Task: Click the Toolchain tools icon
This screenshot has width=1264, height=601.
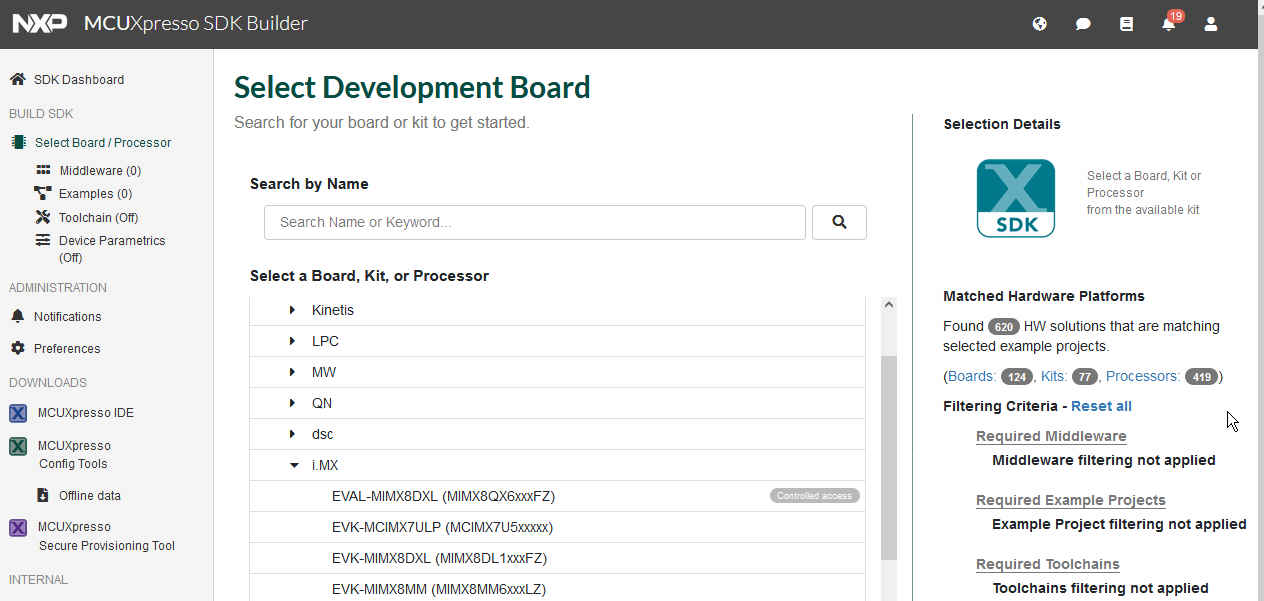Action: tap(44, 217)
